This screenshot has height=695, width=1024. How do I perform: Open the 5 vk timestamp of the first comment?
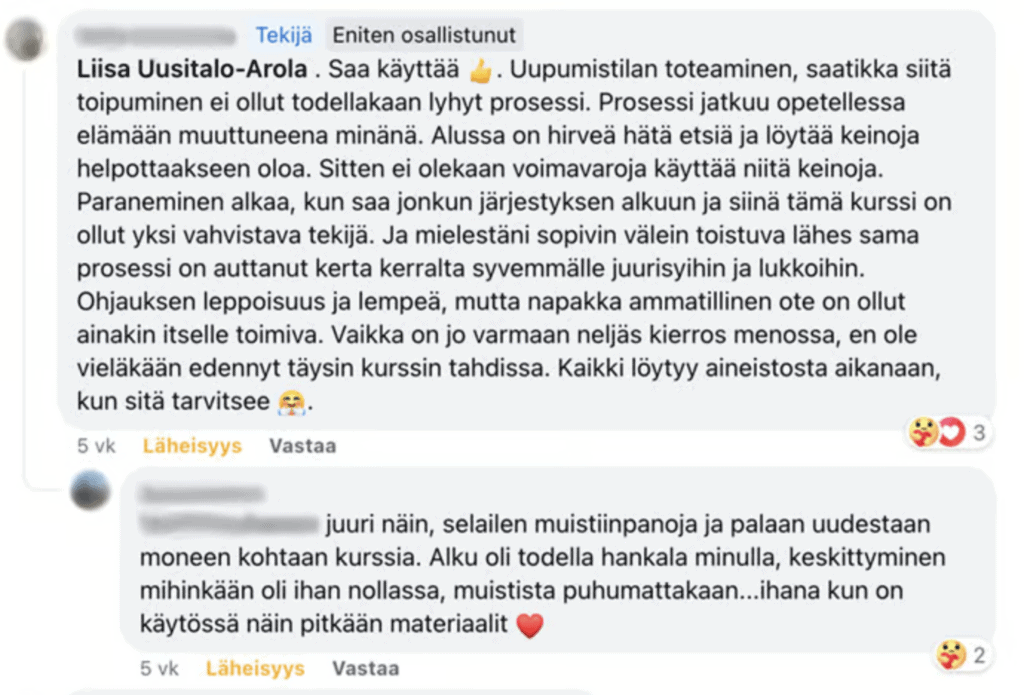coord(96,446)
